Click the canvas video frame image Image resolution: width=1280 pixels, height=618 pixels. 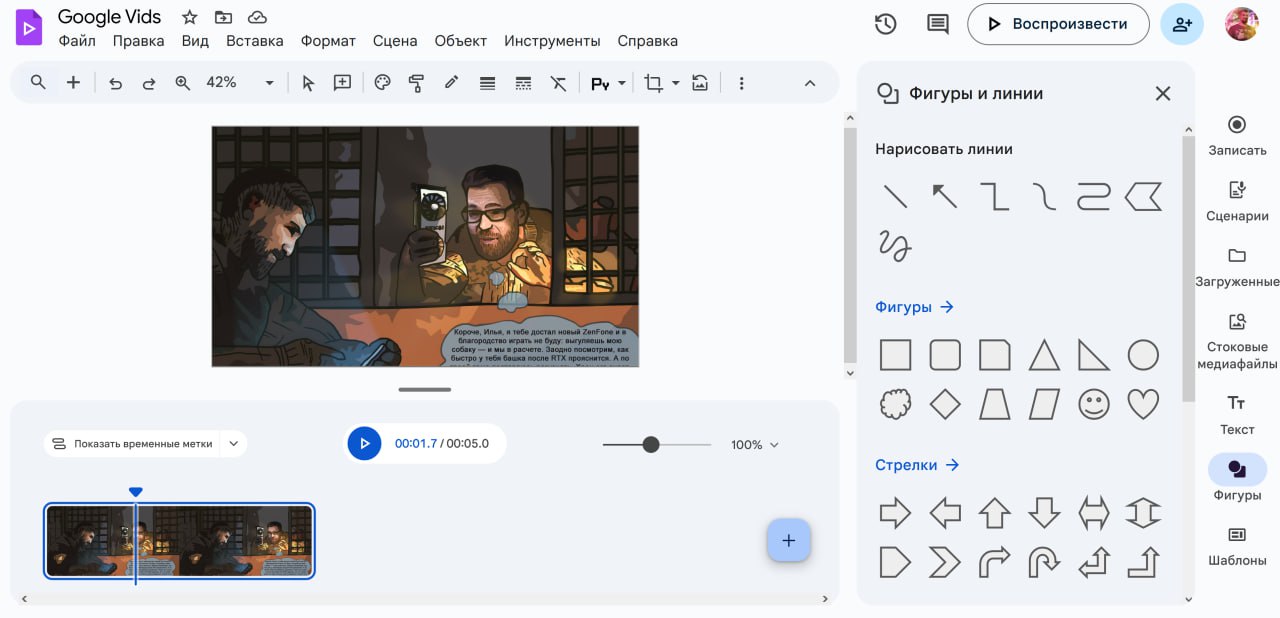click(x=425, y=246)
